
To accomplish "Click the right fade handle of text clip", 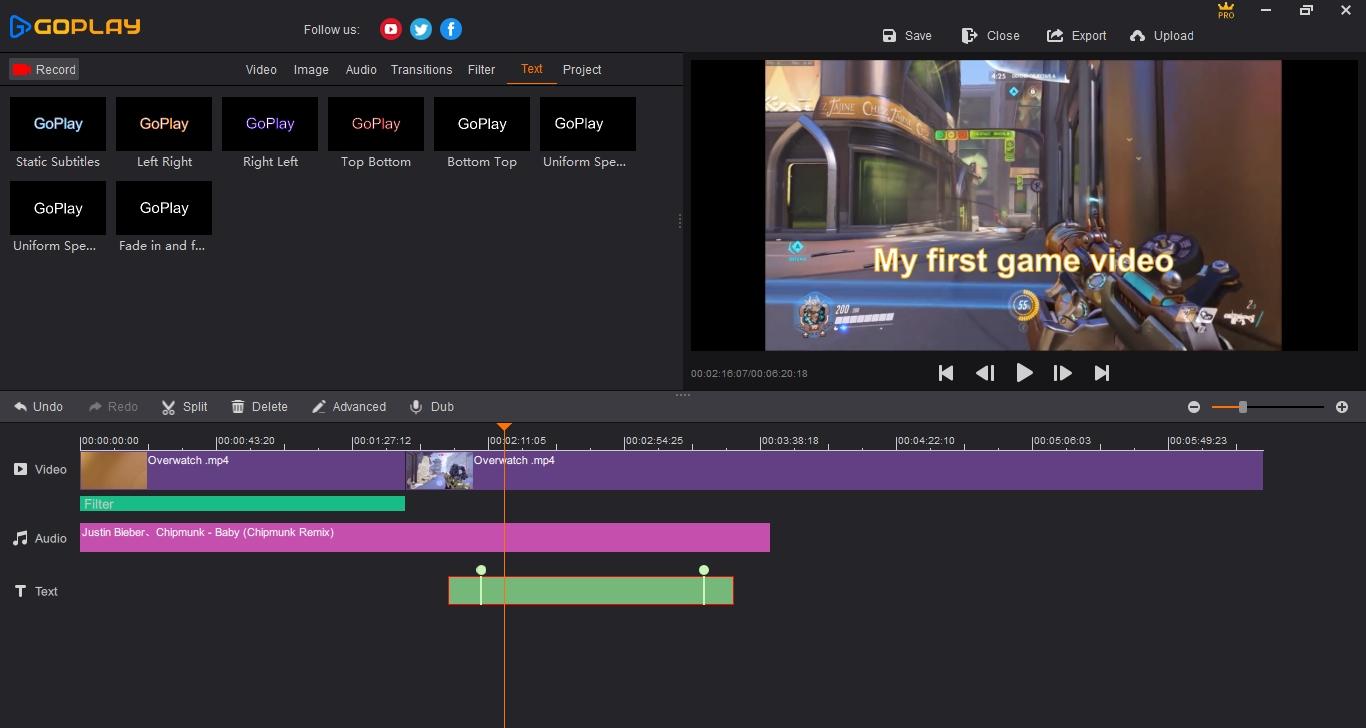I will pyautogui.click(x=704, y=570).
